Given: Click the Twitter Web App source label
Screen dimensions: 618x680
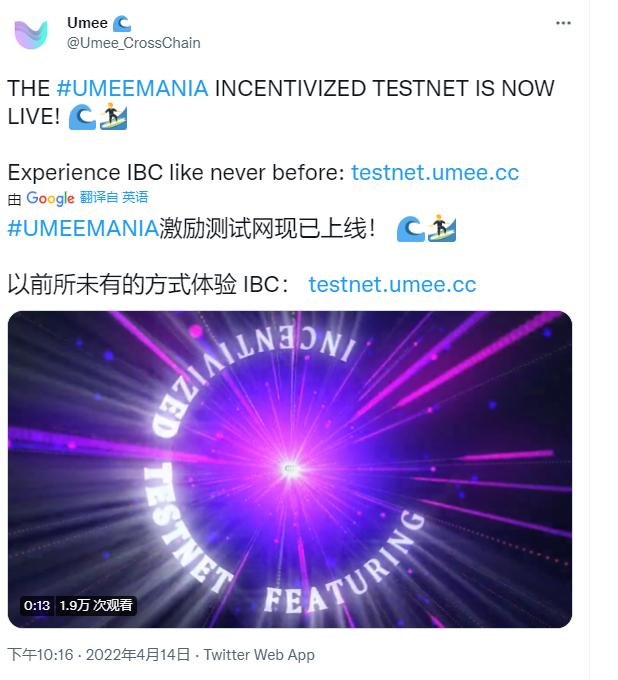Looking at the screenshot, I should (259, 655).
